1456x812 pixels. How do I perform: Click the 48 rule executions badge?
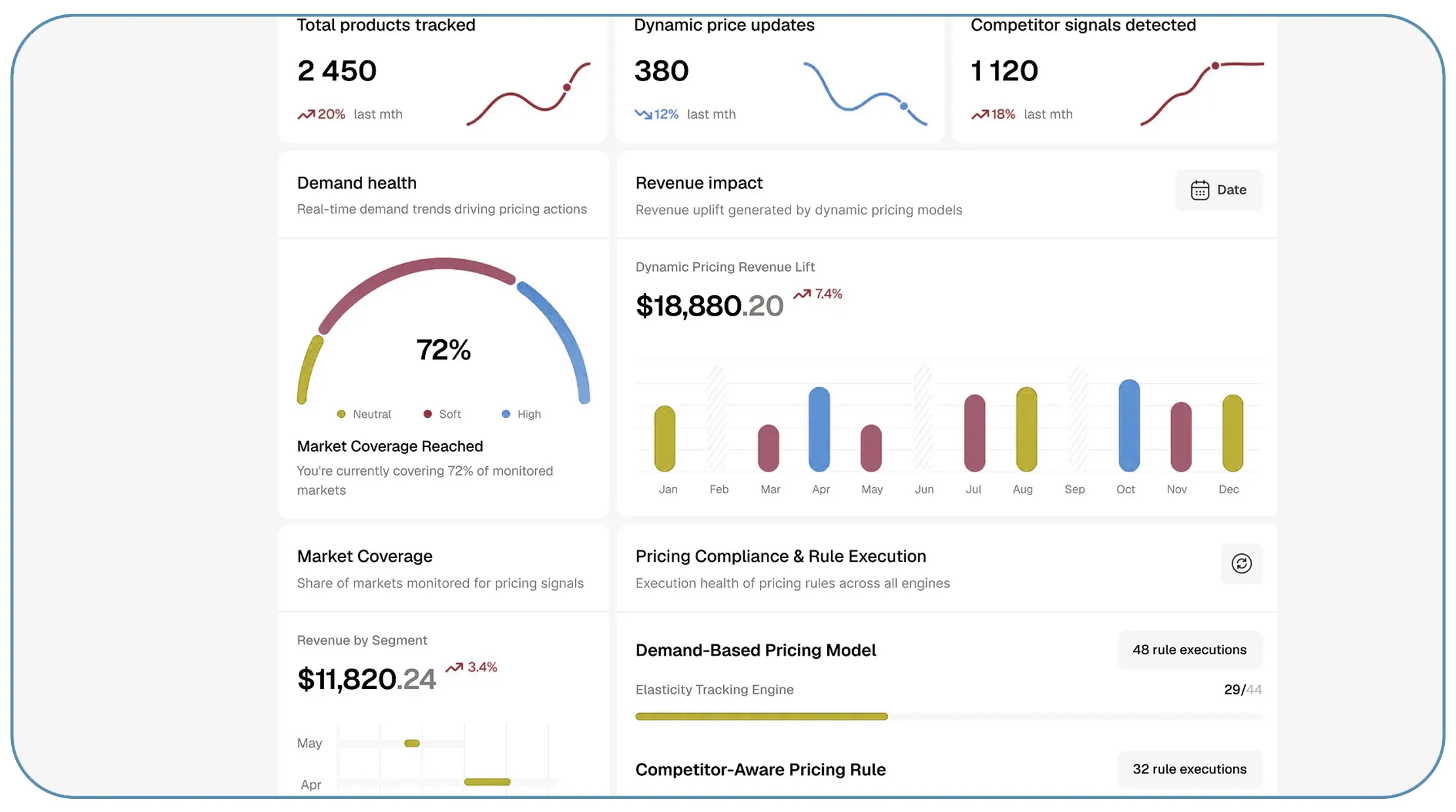[x=1189, y=650]
